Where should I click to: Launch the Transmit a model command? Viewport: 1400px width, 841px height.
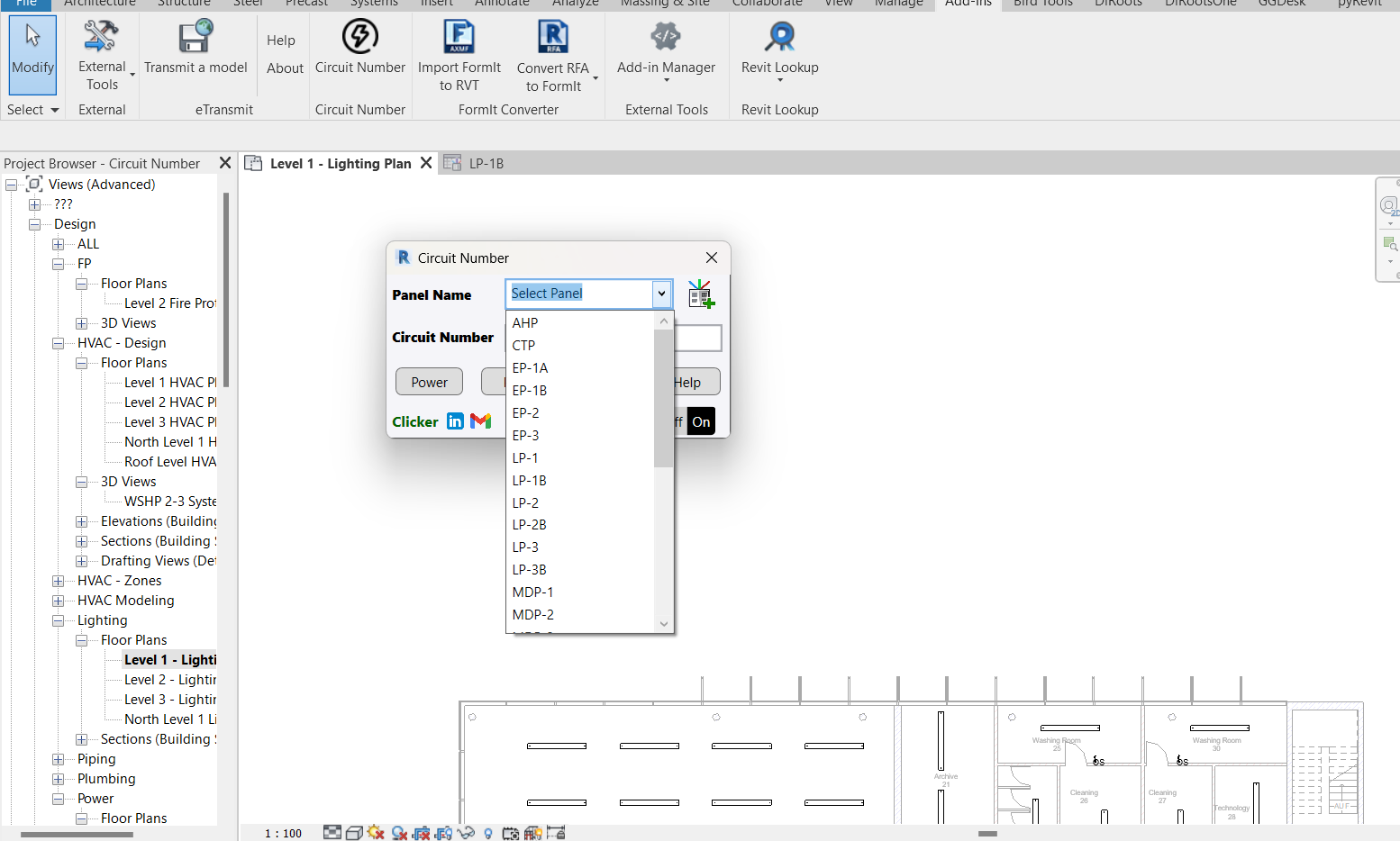pyautogui.click(x=195, y=49)
